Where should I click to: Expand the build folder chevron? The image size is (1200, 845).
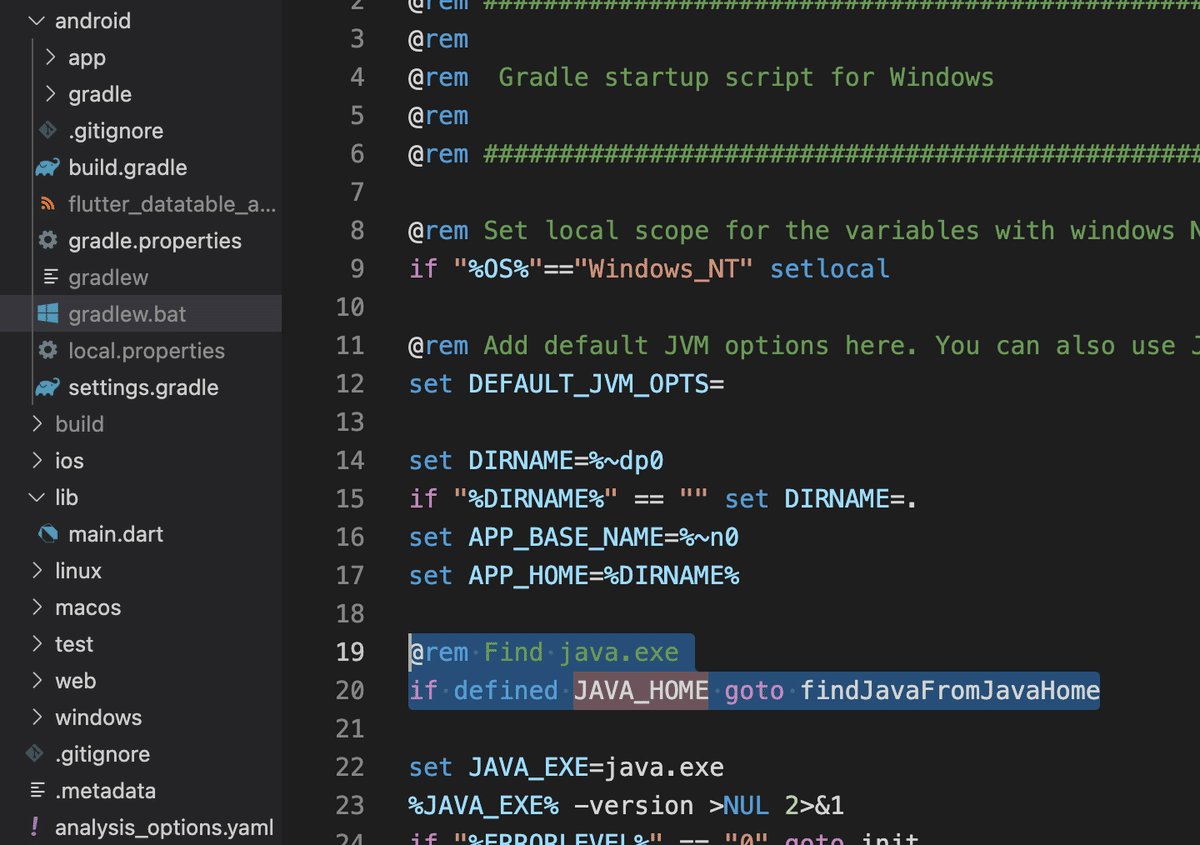37,424
